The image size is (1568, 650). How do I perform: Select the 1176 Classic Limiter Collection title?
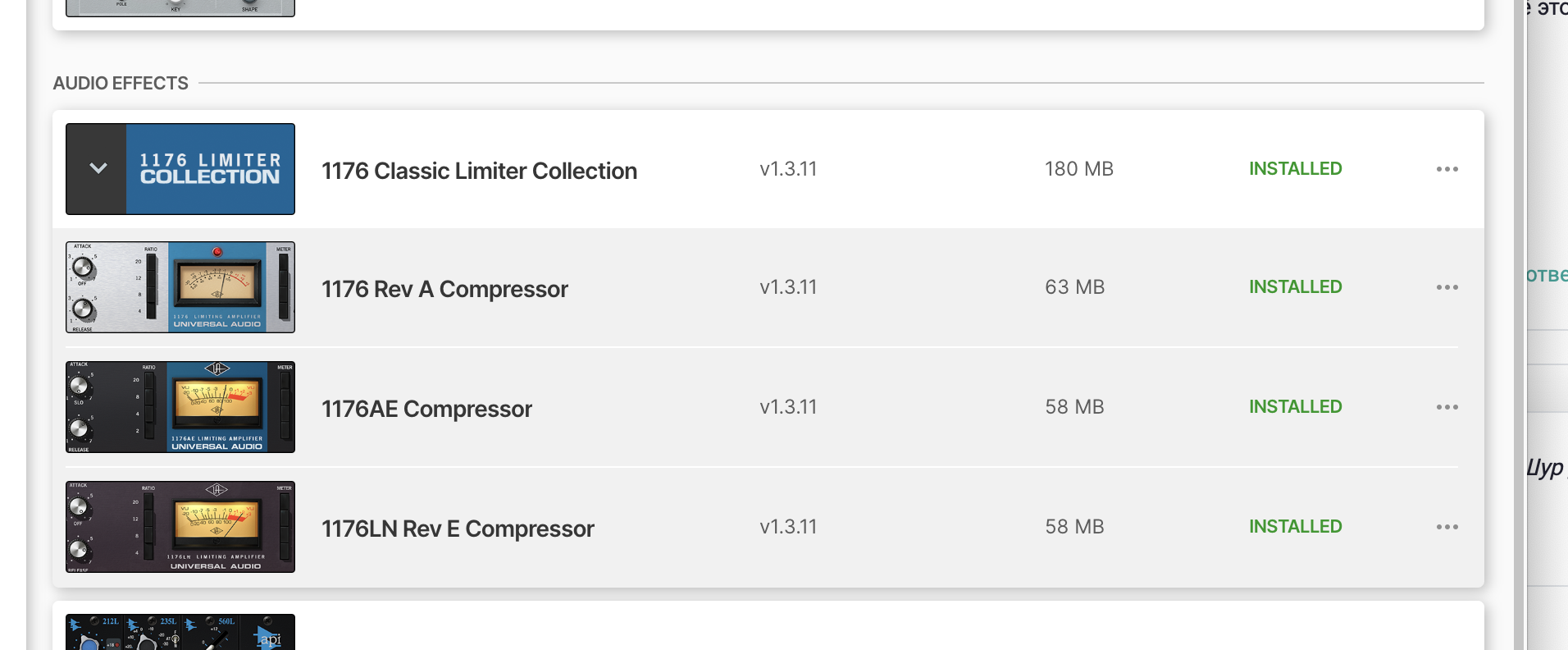pyautogui.click(x=479, y=171)
